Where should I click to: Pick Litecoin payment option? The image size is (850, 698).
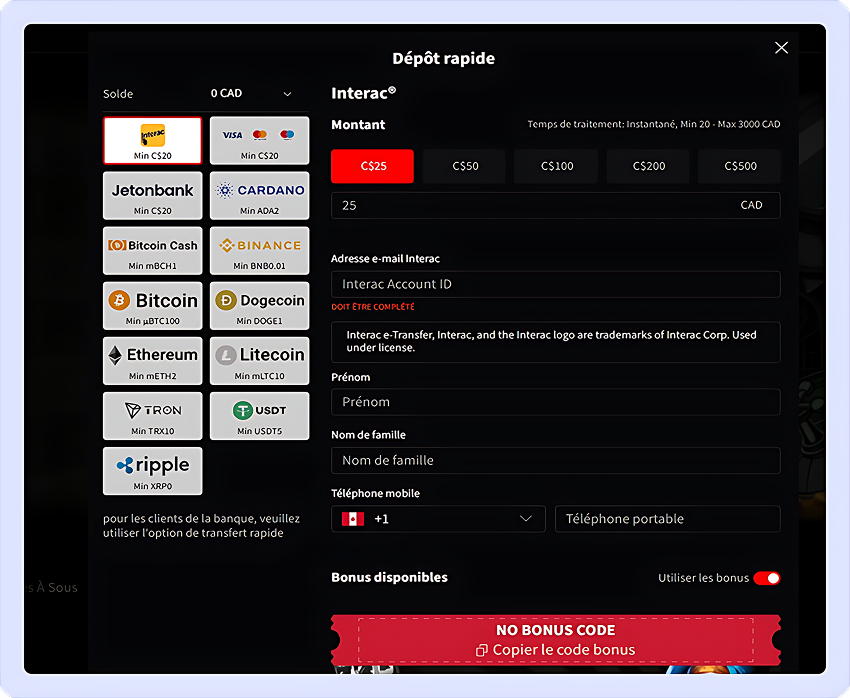pos(259,361)
